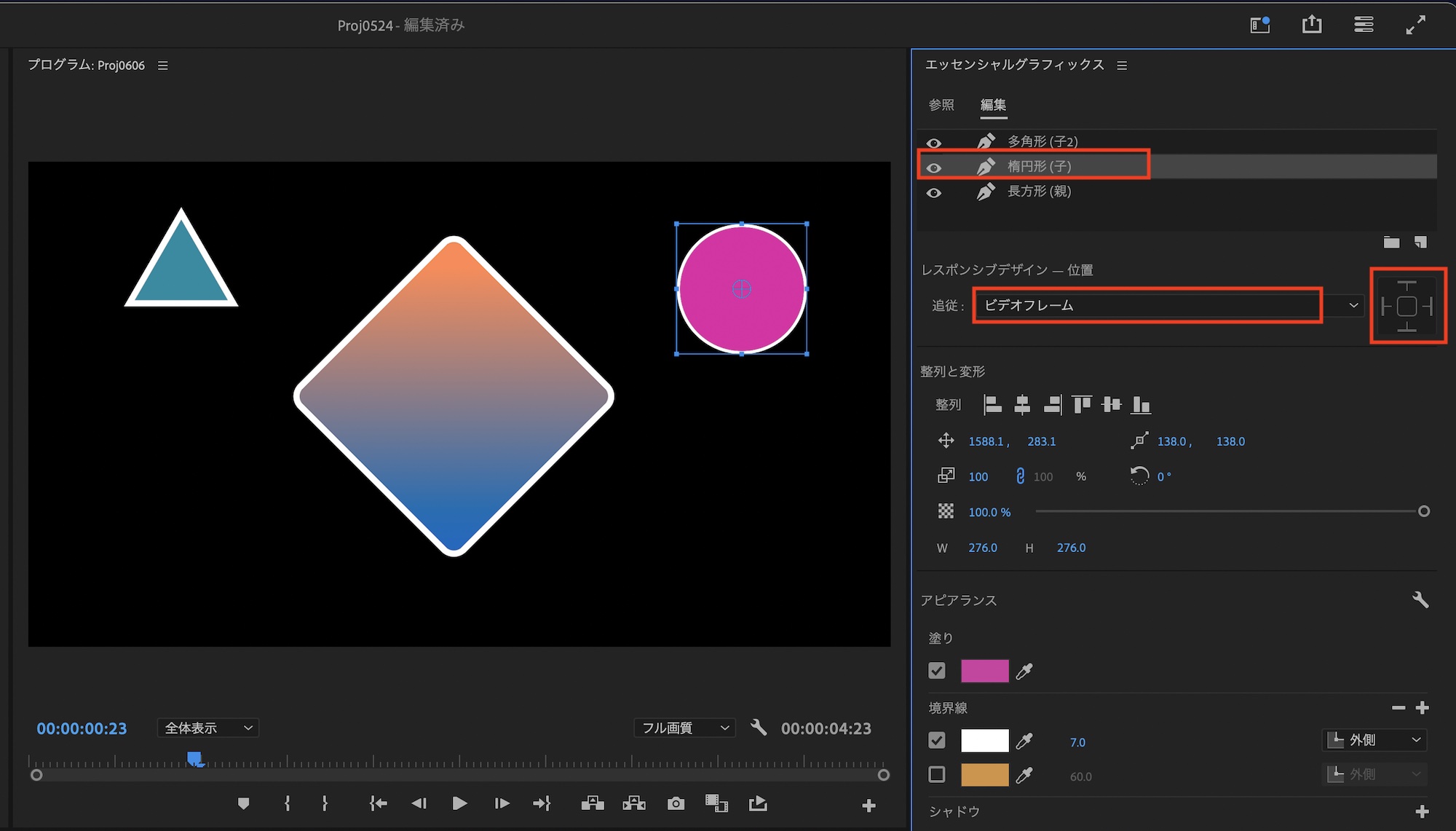Open the エッセンシャルグラフィックス panel menu

(x=1122, y=66)
